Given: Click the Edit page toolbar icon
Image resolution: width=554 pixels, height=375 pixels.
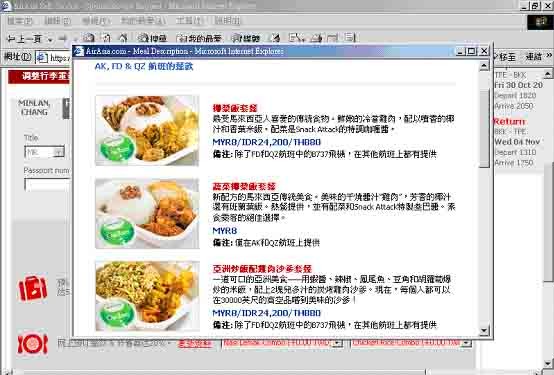Looking at the screenshot, I should pyautogui.click(x=333, y=38).
